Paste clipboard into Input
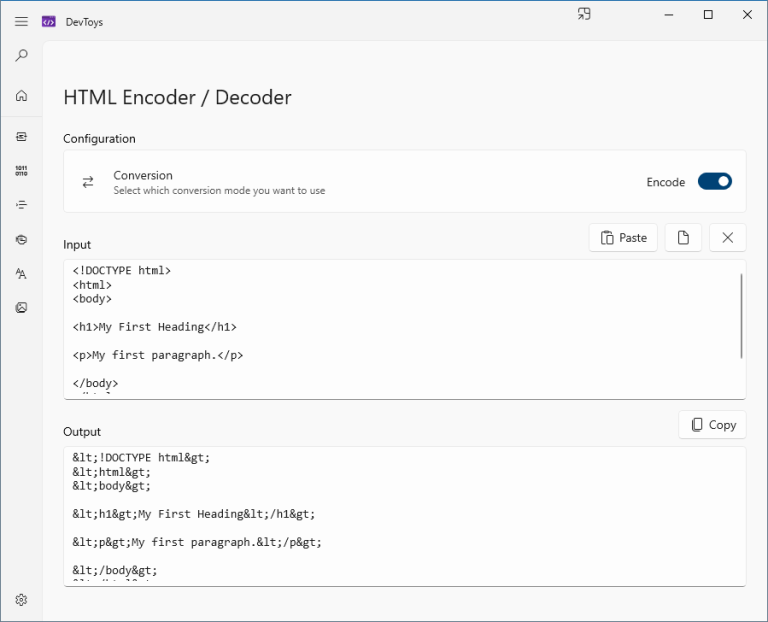The height and width of the screenshot is (622, 768). pyautogui.click(x=623, y=238)
